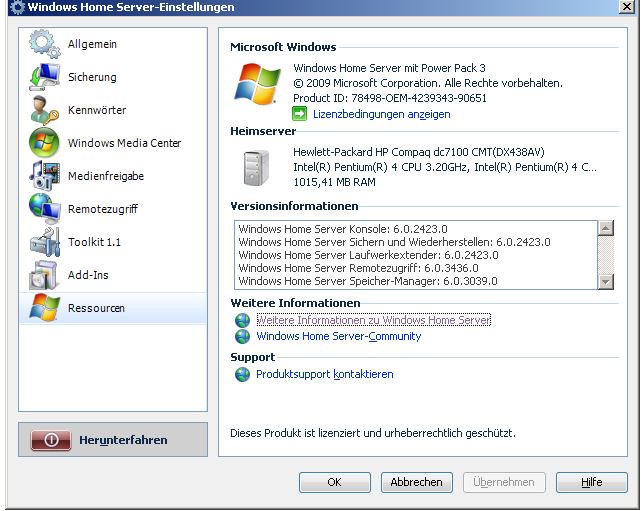Screen dimensions: 644x511
Task: Click the Product ID 78498-OEM-4239343-90651 text
Action: 390,98
